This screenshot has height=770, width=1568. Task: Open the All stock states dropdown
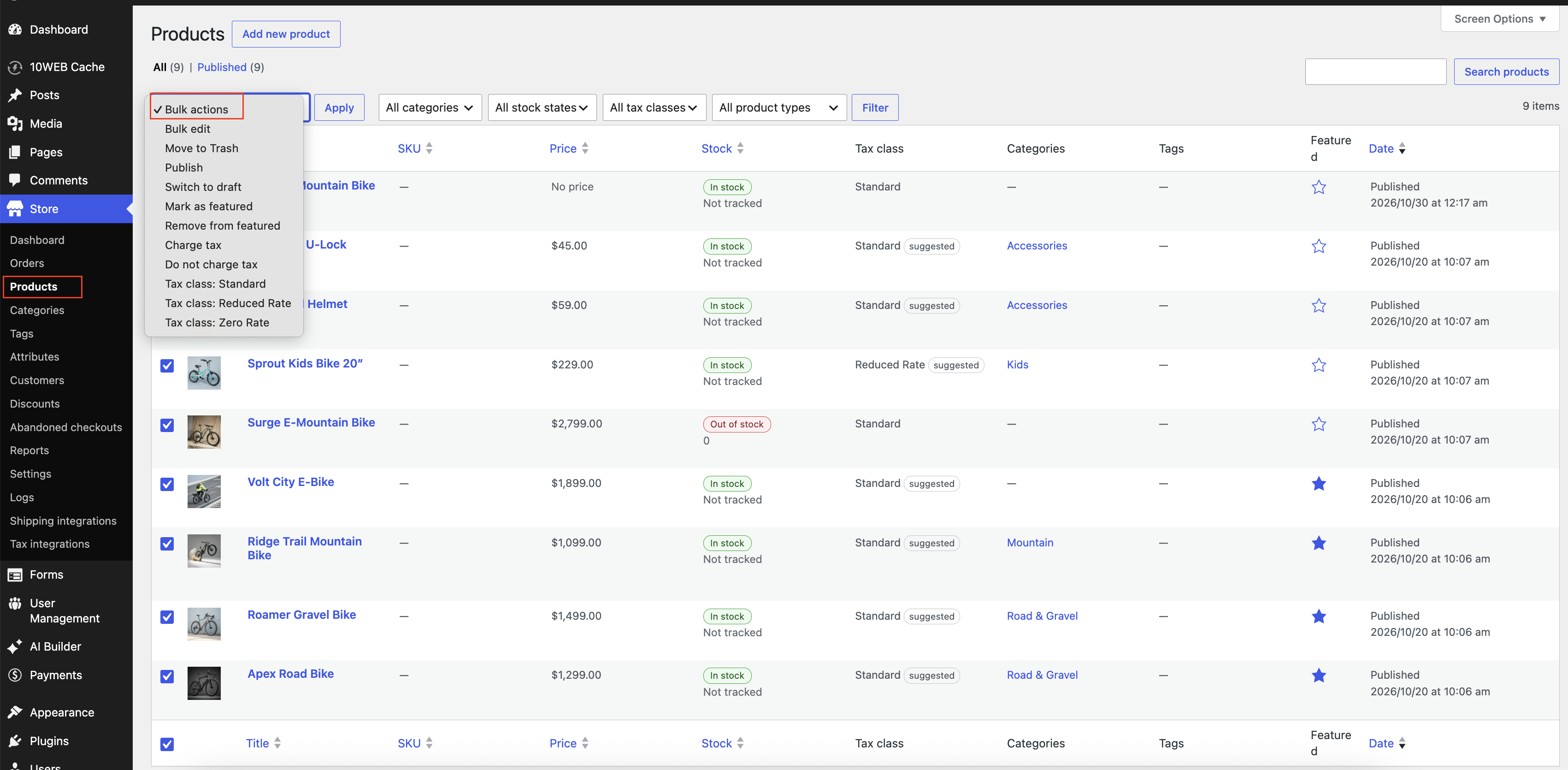pyautogui.click(x=542, y=108)
